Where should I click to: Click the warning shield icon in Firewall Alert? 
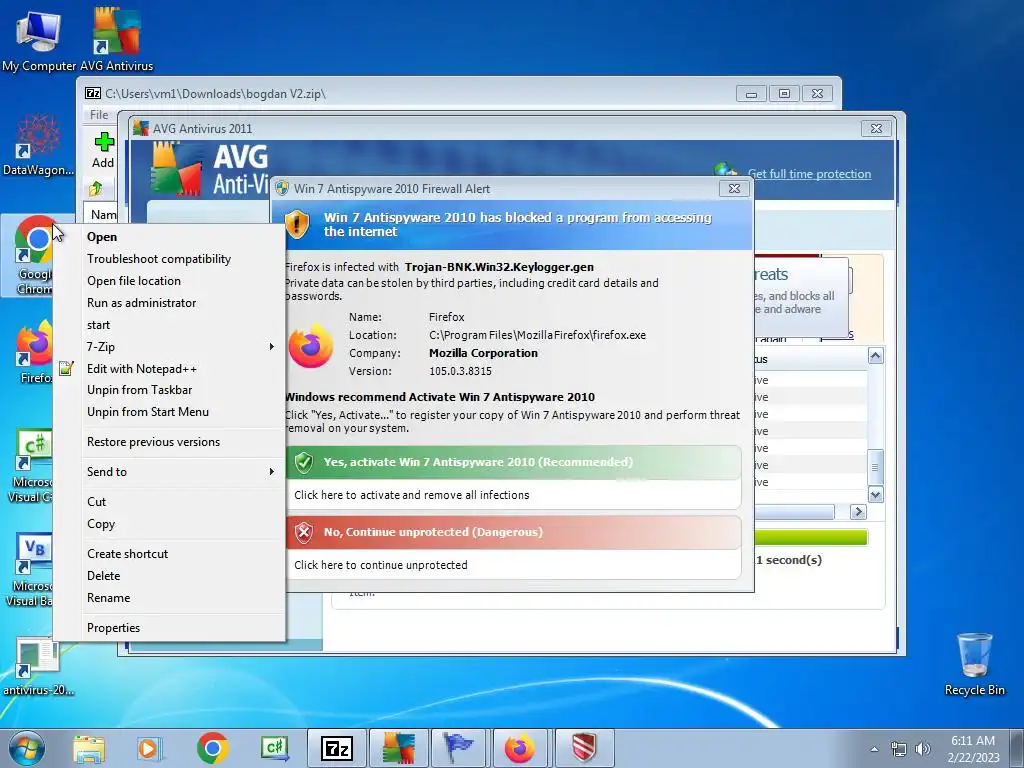pos(297,224)
